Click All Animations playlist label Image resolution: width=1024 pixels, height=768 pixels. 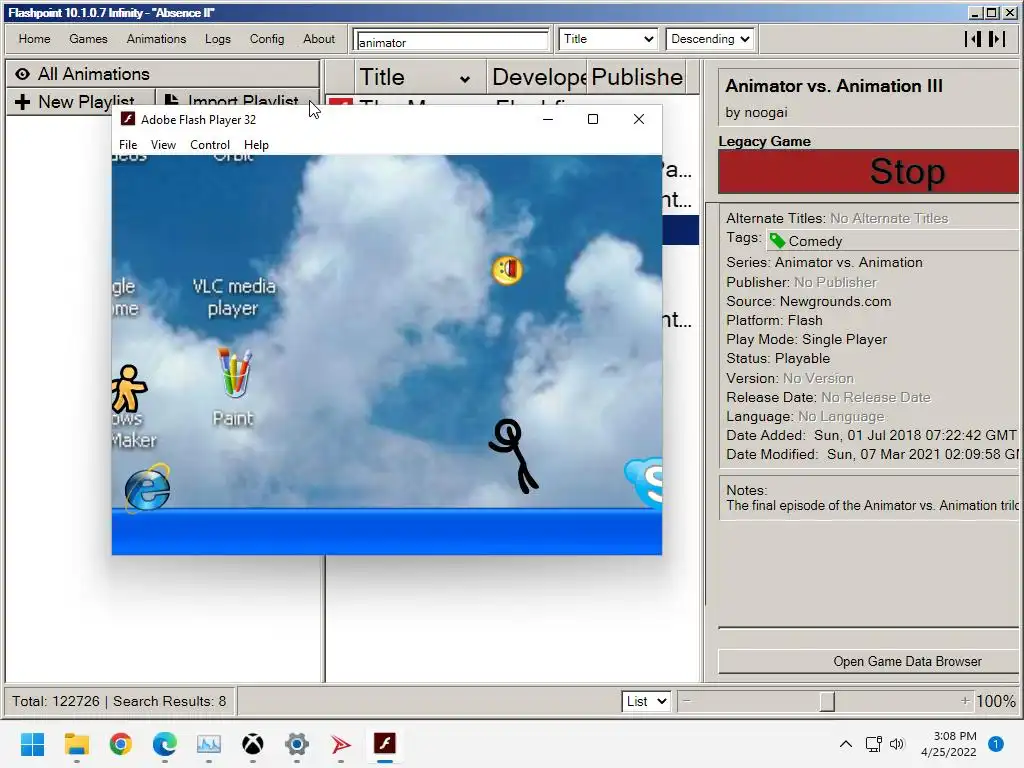93,74
